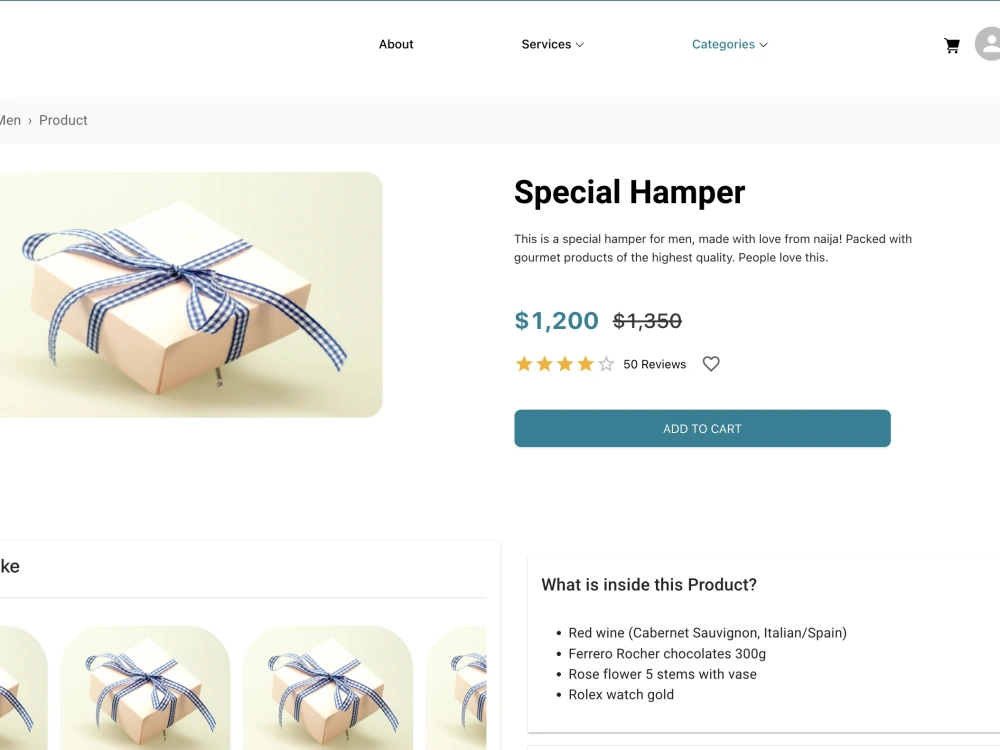Open the third suggested hamper thumbnail
This screenshot has width=1000, height=750.
pyautogui.click(x=328, y=688)
